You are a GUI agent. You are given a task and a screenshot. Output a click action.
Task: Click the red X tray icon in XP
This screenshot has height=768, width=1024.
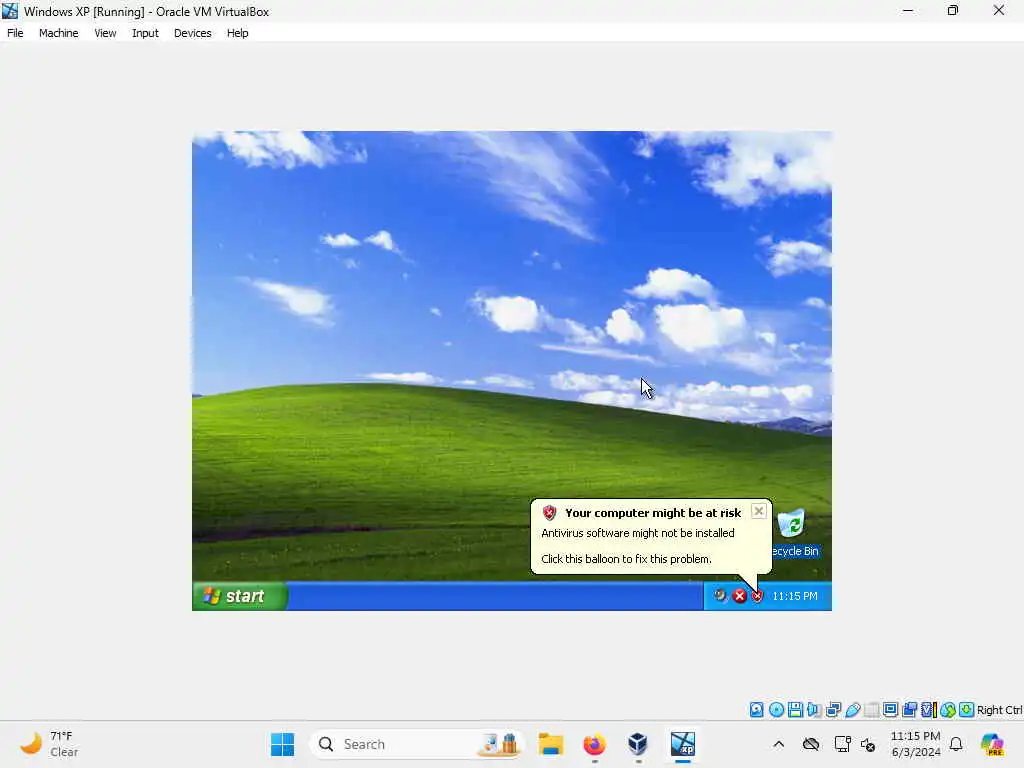click(x=739, y=596)
